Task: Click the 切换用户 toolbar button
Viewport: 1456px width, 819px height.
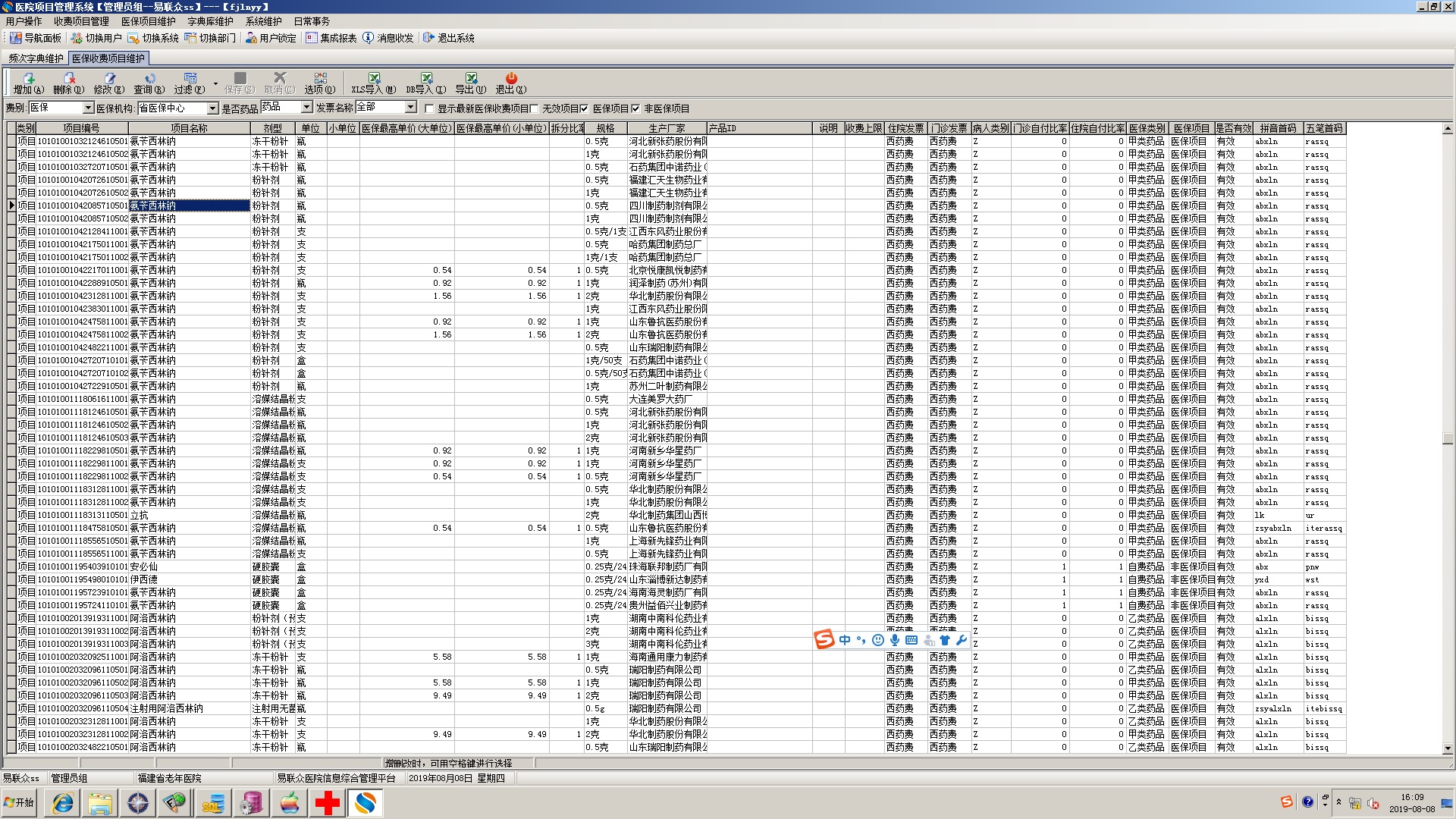Action: tap(96, 38)
